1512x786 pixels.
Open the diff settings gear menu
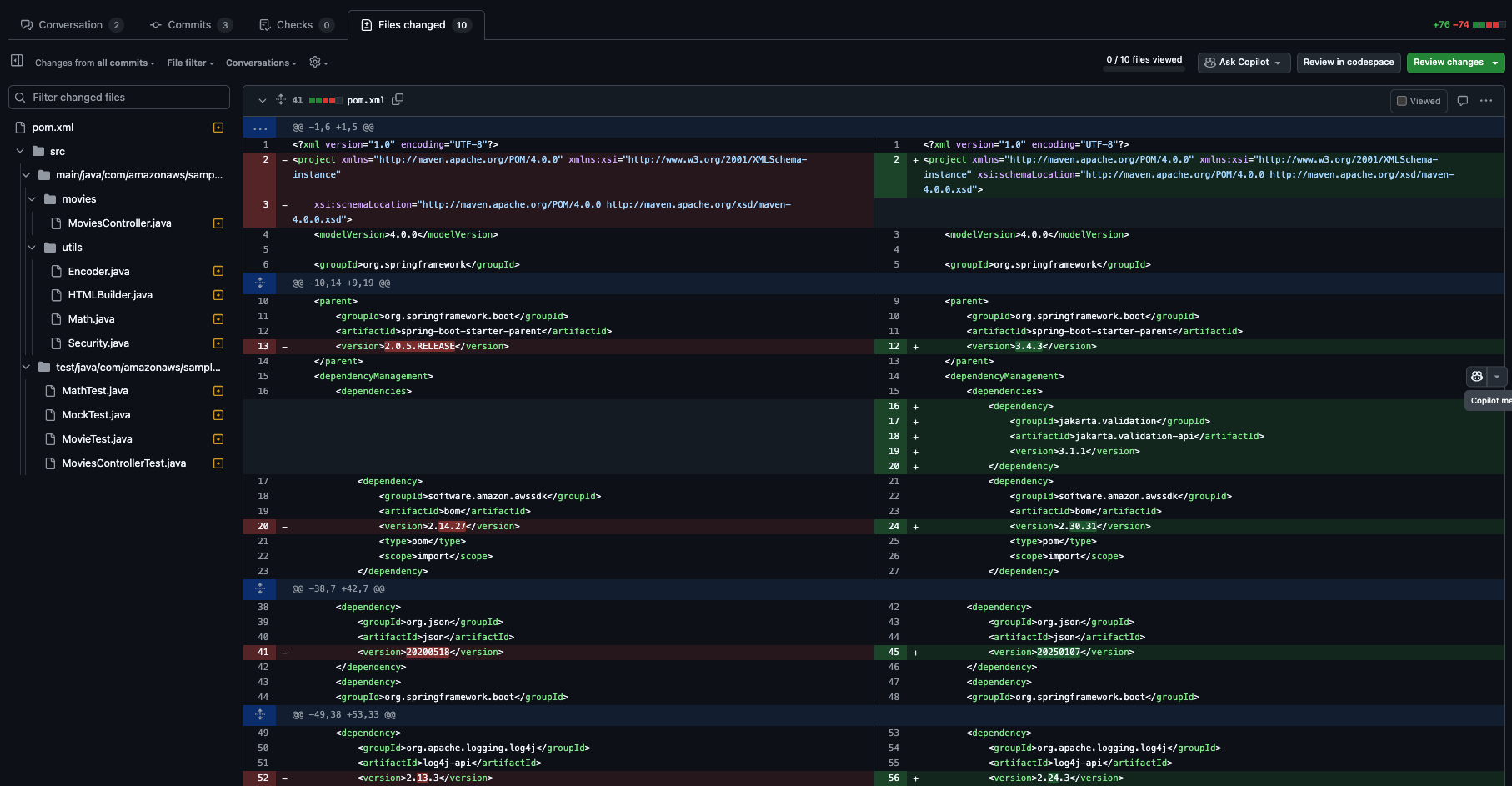318,62
